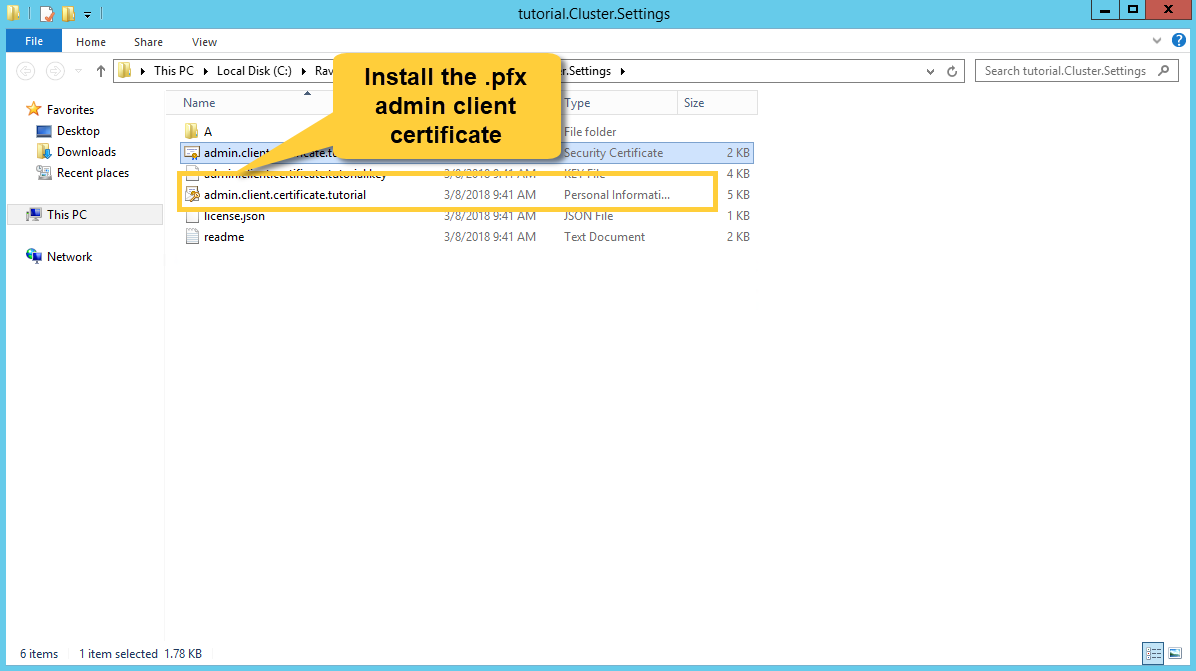Open Downloads in the navigation pane
Image resolution: width=1196 pixels, height=671 pixels.
(x=86, y=152)
